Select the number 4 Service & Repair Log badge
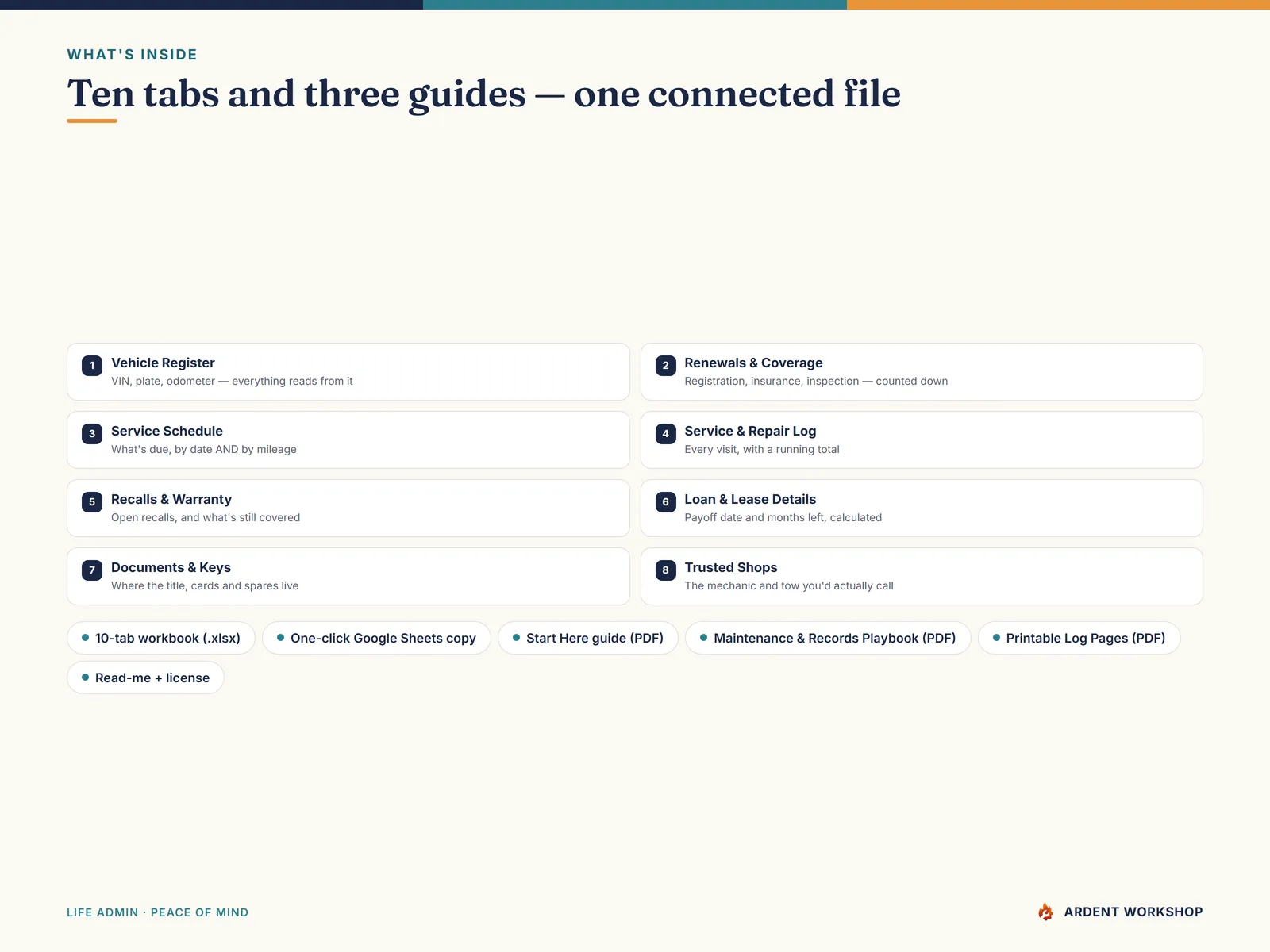The width and height of the screenshot is (1270, 952). (x=666, y=434)
